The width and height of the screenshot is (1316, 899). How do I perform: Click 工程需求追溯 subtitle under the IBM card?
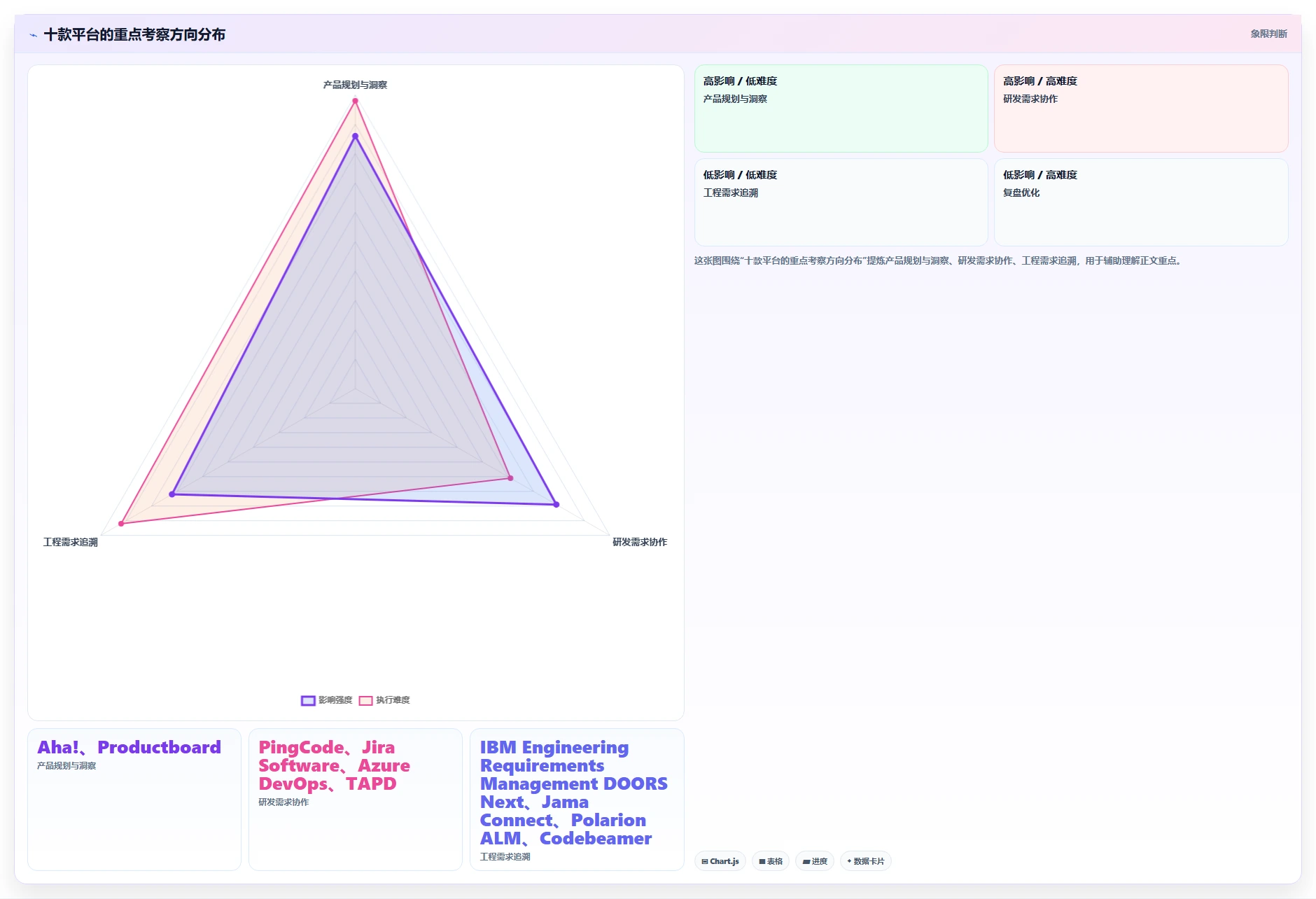click(505, 857)
